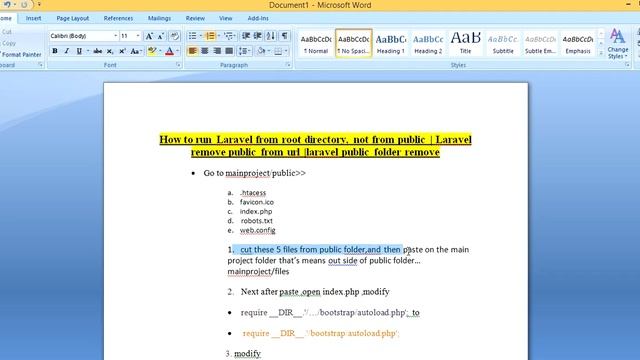Justify the text
Screen dimensions: 640x360
[229, 51]
